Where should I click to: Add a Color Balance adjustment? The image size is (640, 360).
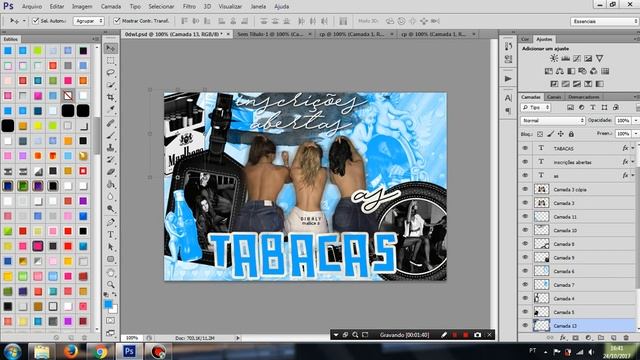point(560,71)
